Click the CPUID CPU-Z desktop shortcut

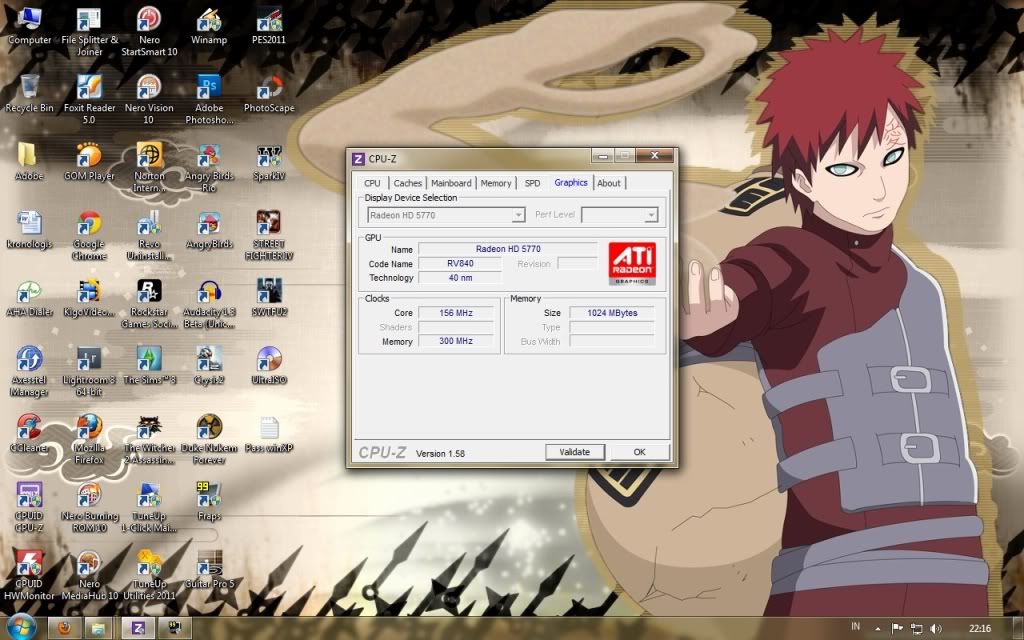29,507
